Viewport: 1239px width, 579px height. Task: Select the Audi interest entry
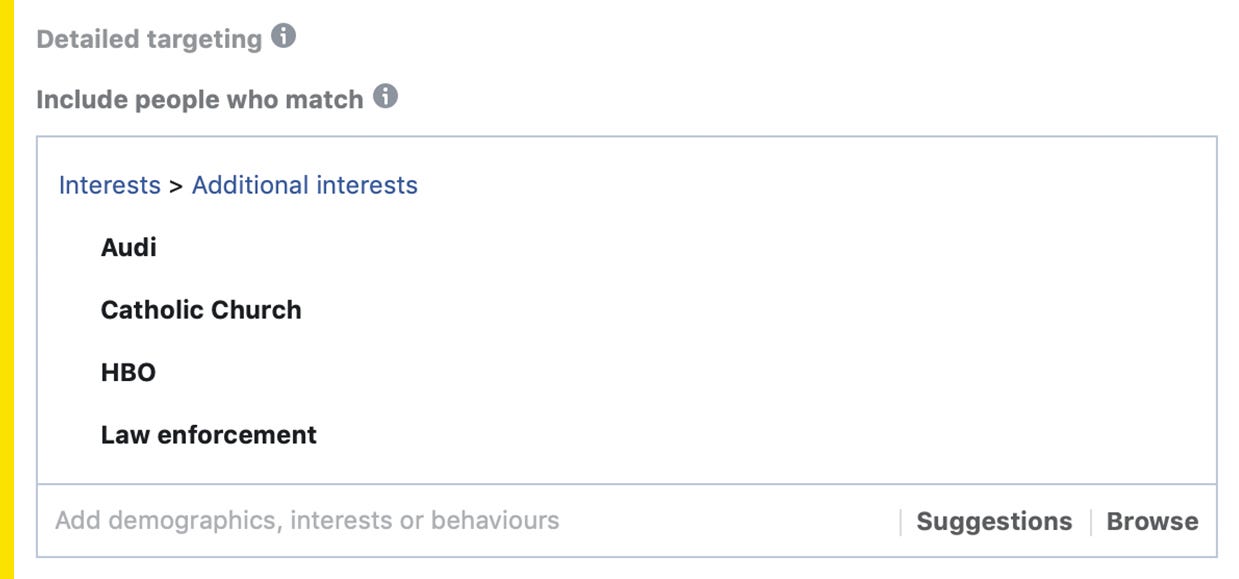click(x=129, y=248)
